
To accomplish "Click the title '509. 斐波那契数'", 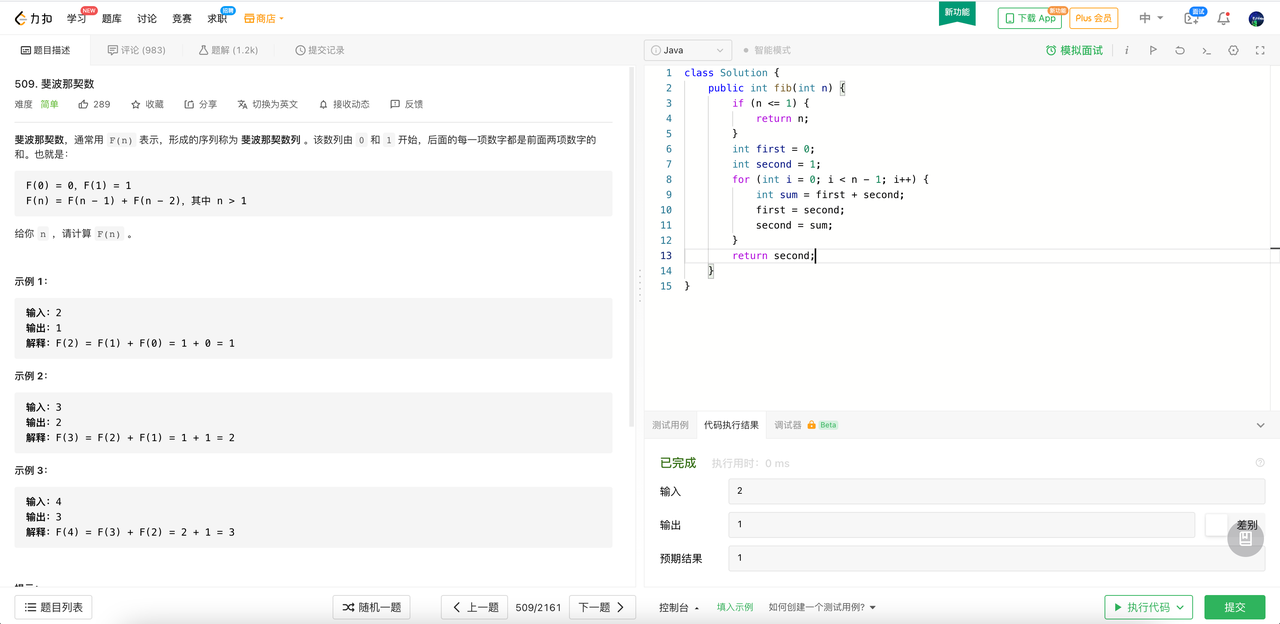I will 54,84.
